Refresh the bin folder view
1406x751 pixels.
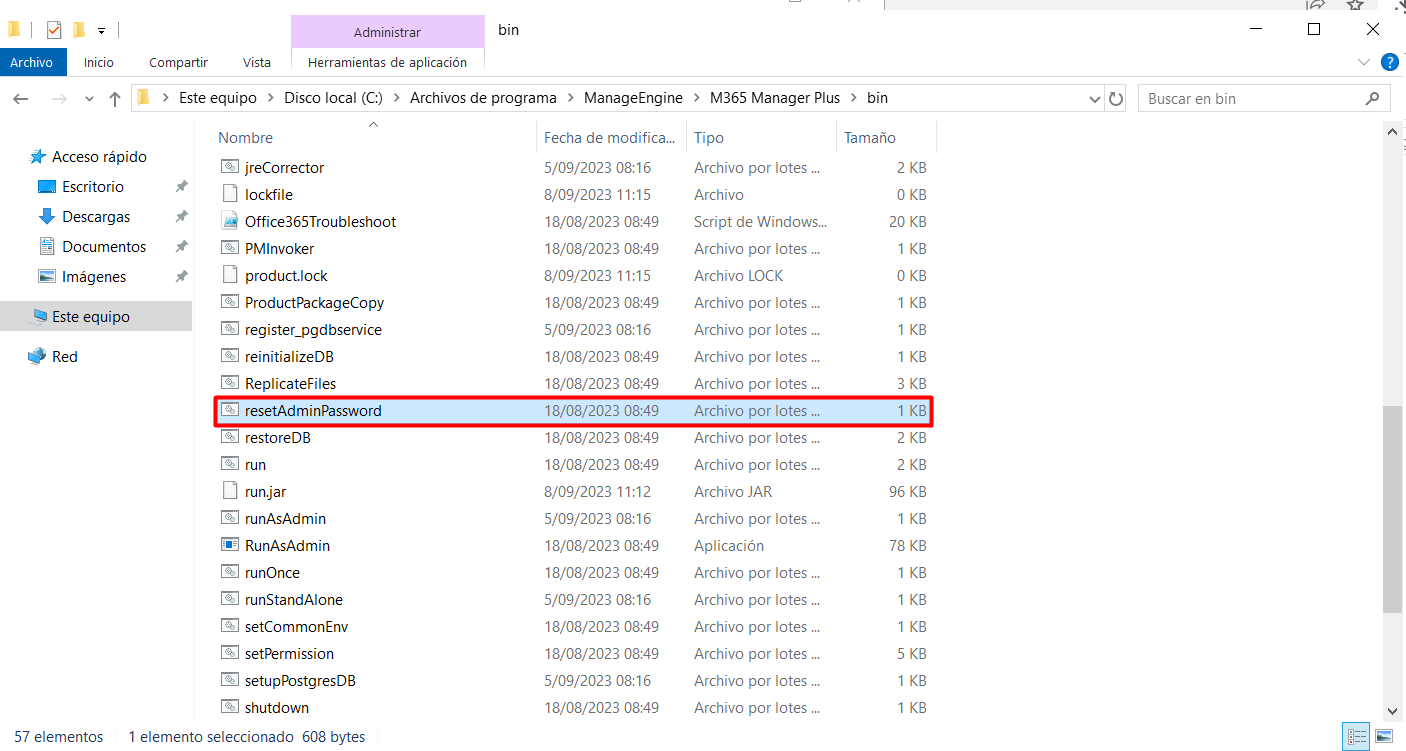pyautogui.click(x=1117, y=98)
